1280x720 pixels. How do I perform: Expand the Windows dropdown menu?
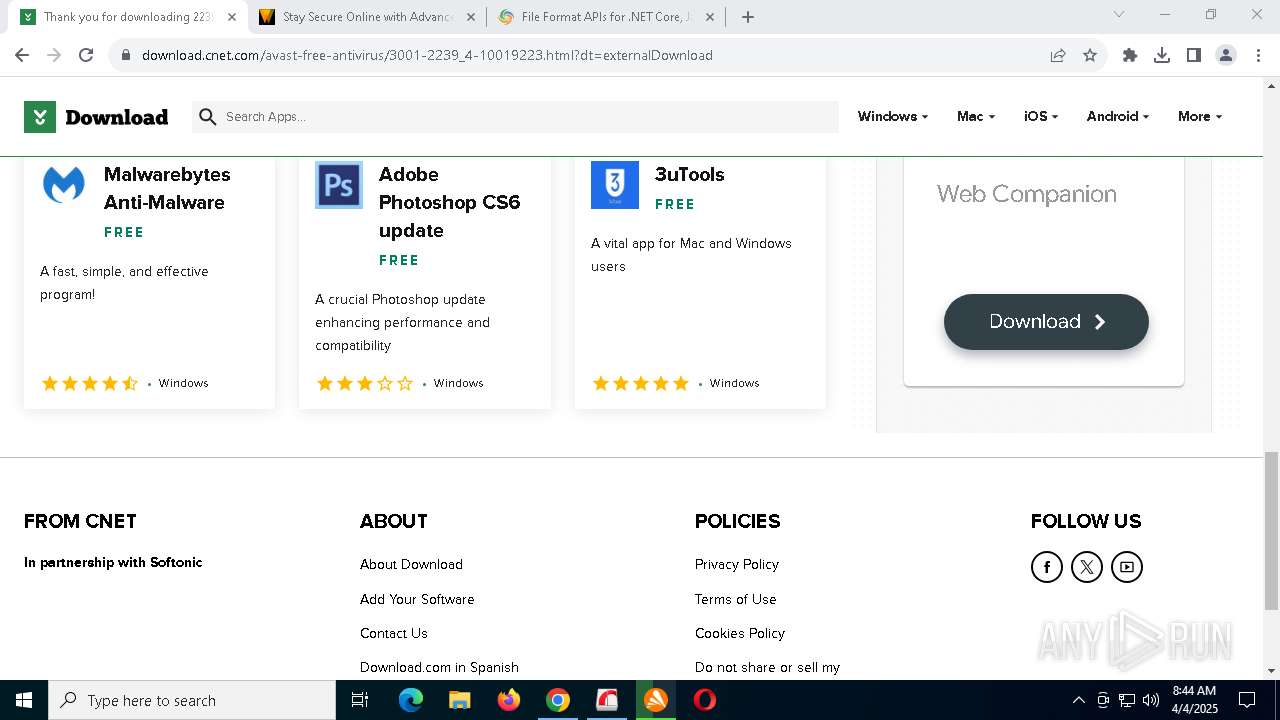(x=892, y=117)
